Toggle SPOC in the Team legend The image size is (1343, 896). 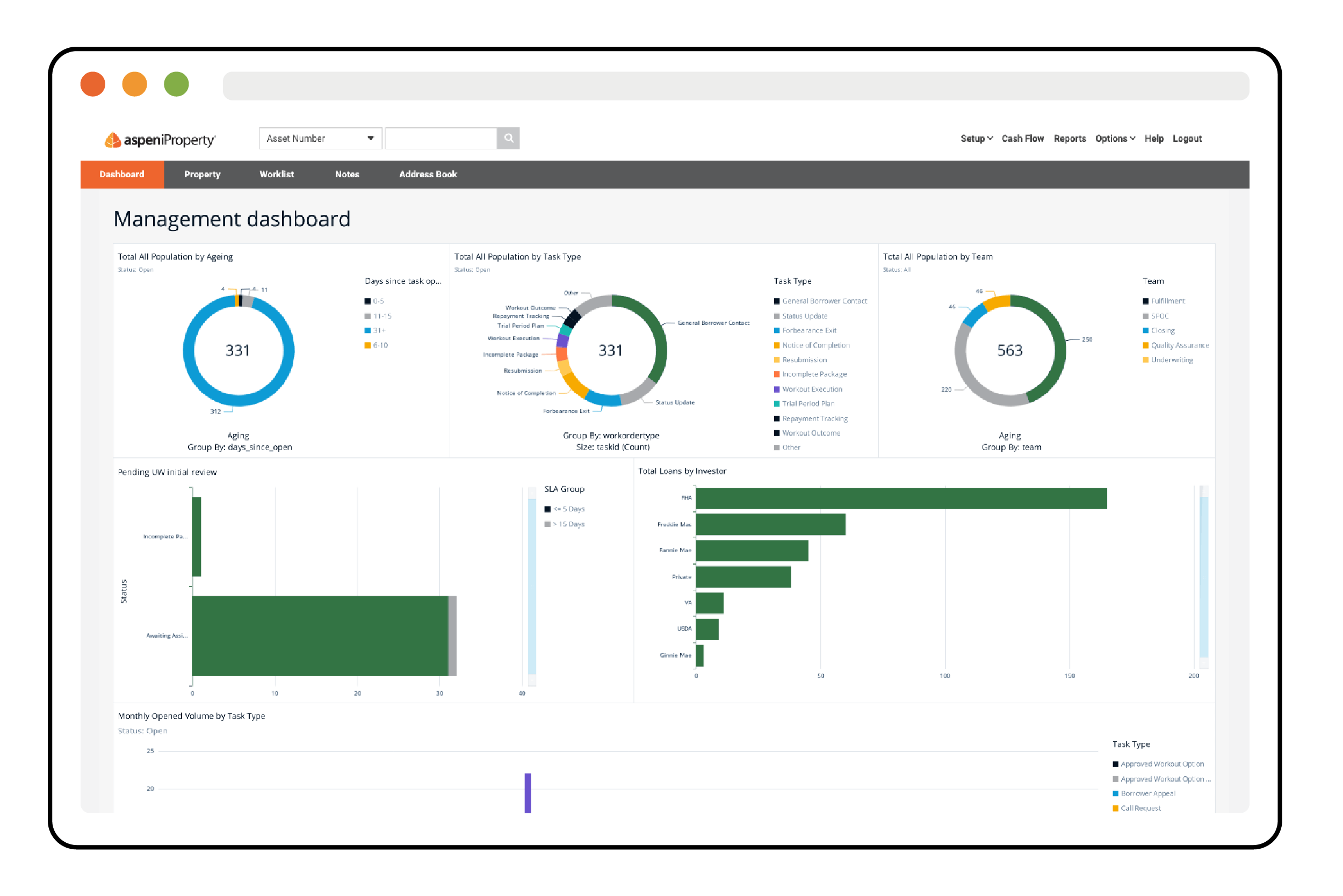[x=1145, y=315]
